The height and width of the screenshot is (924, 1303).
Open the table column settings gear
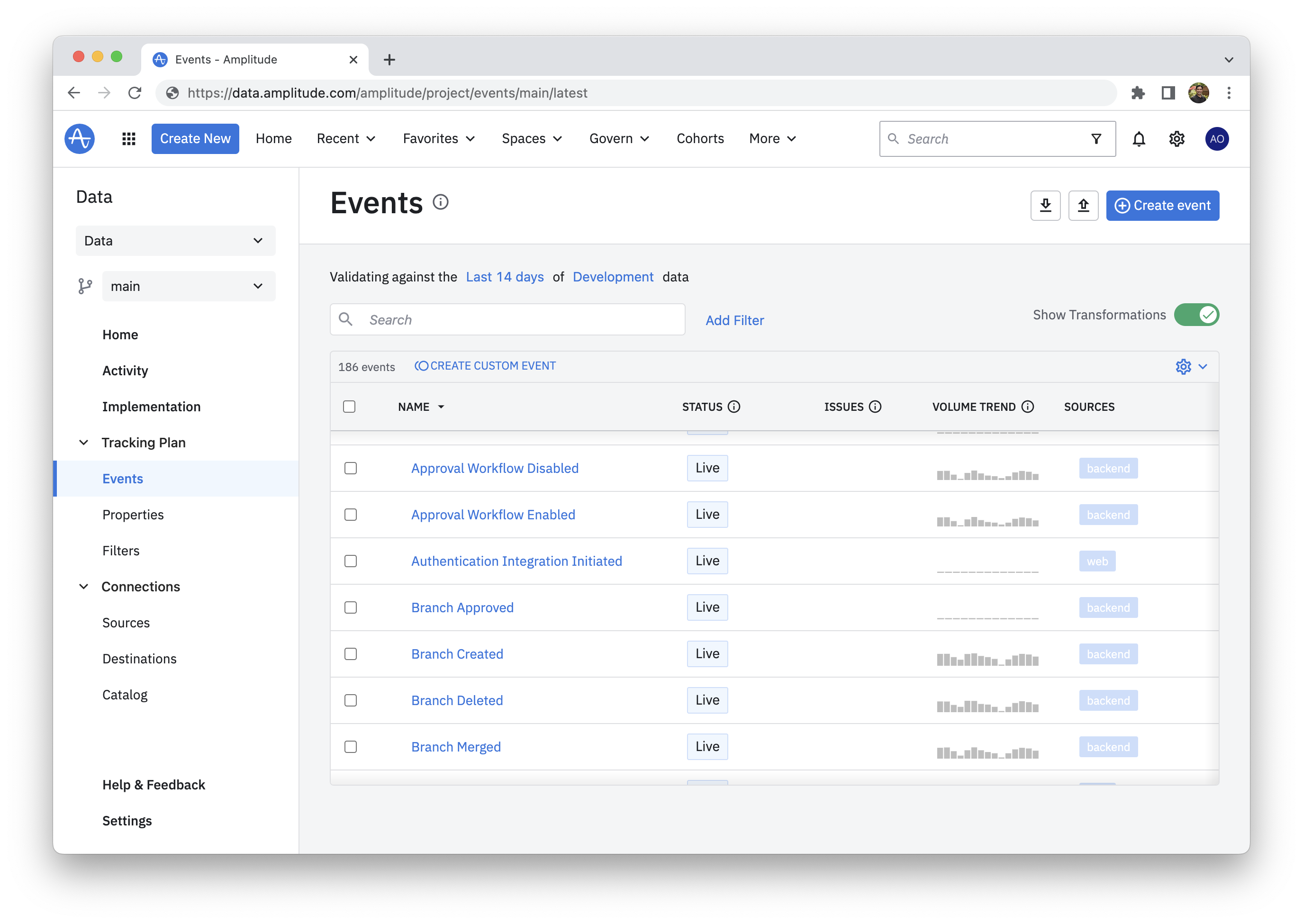pos(1184,366)
